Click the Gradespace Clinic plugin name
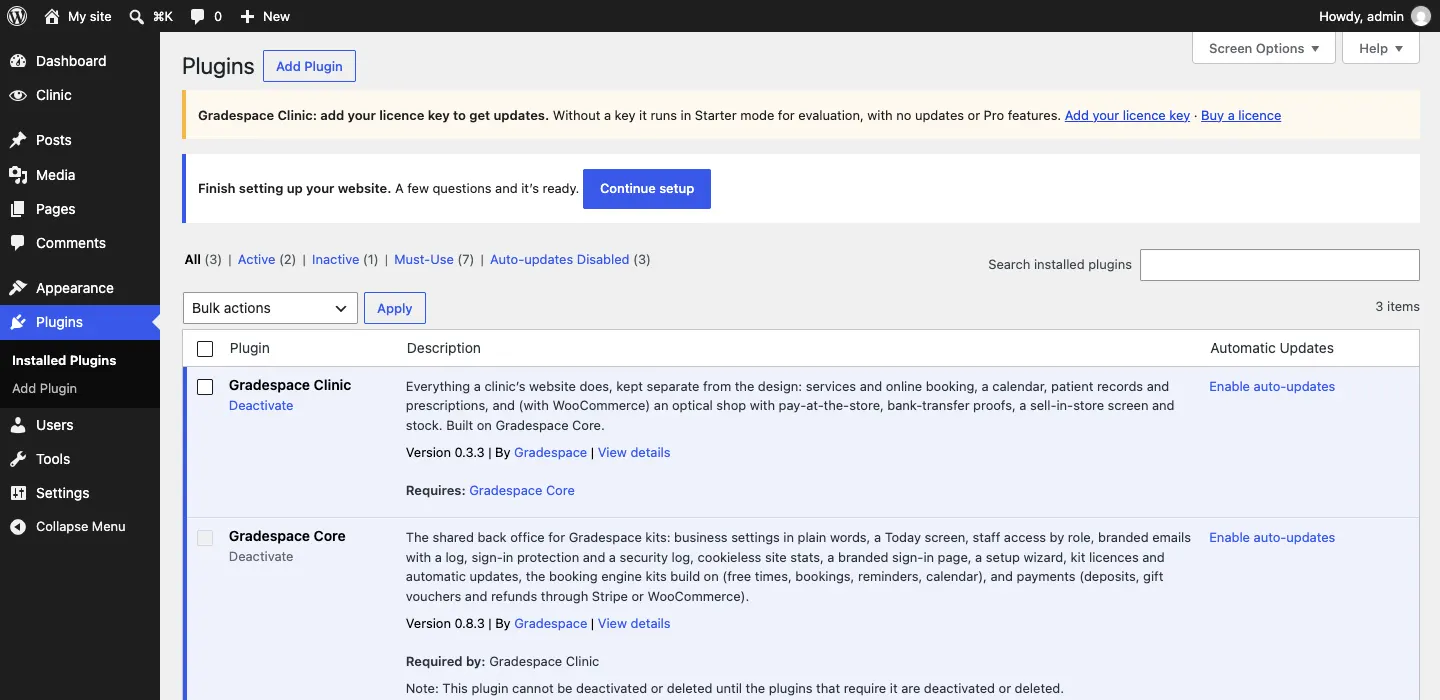 point(290,385)
